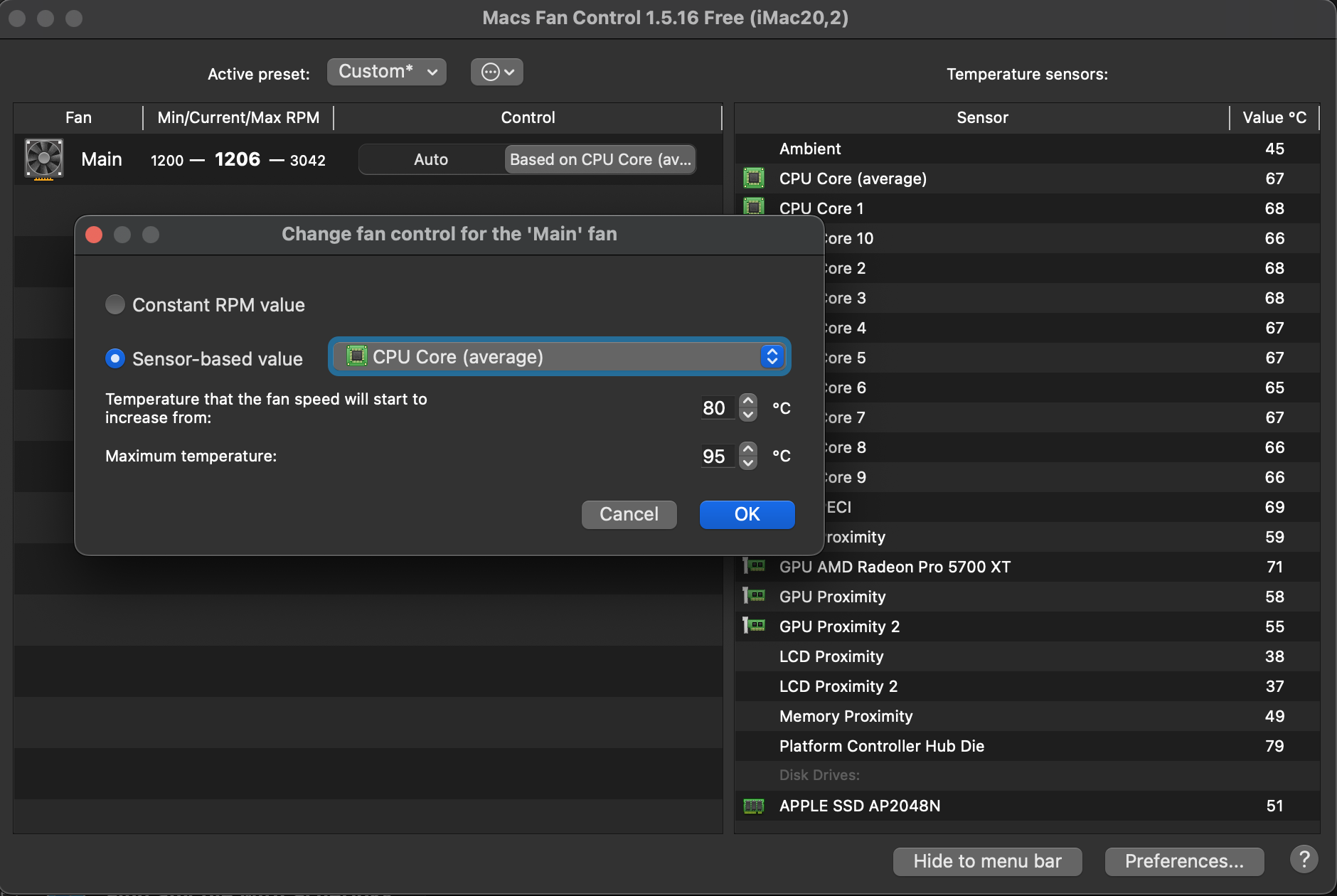This screenshot has width=1337, height=896.
Task: Open the Active preset Custom* dropdown
Action: tap(387, 72)
